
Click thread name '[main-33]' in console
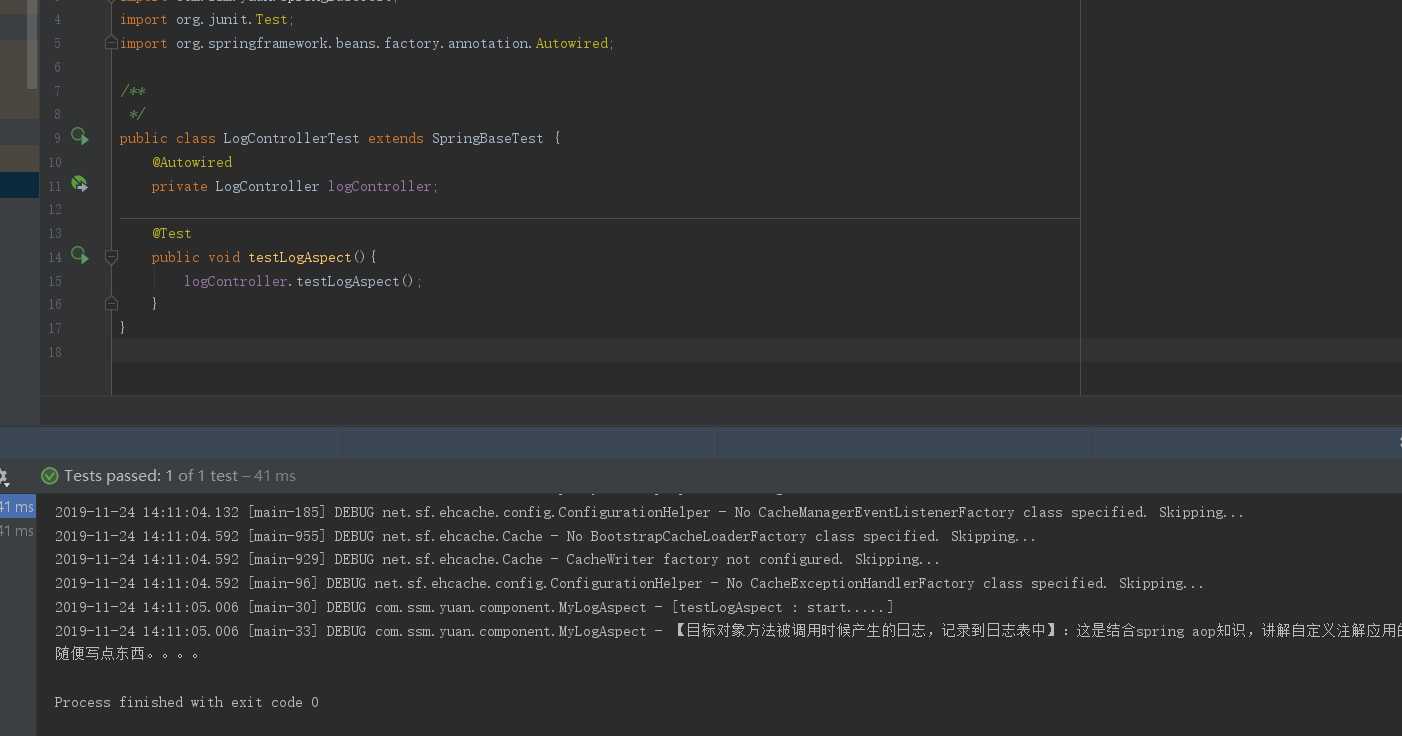pos(283,631)
